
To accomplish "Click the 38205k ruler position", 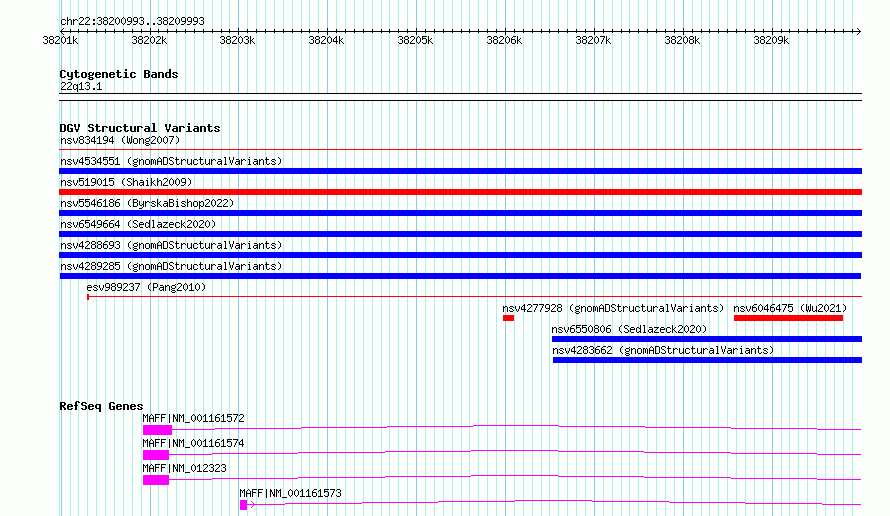I will coord(415,40).
